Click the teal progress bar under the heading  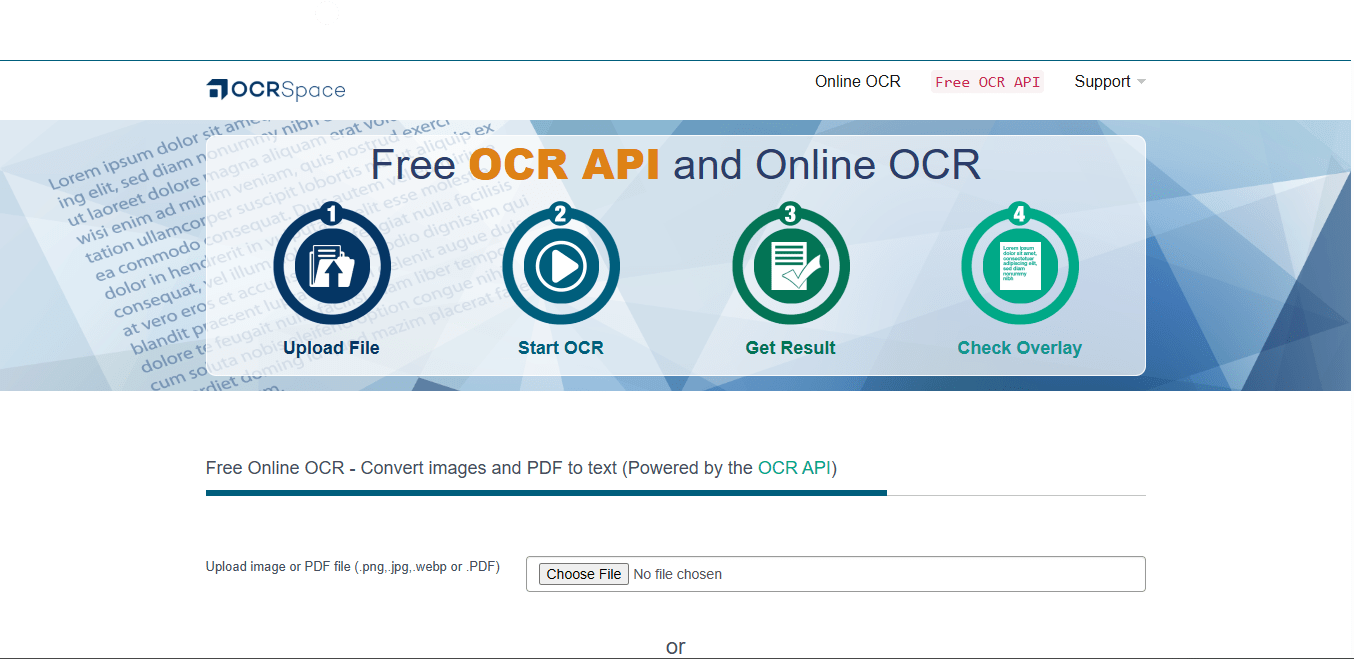pyautogui.click(x=545, y=492)
